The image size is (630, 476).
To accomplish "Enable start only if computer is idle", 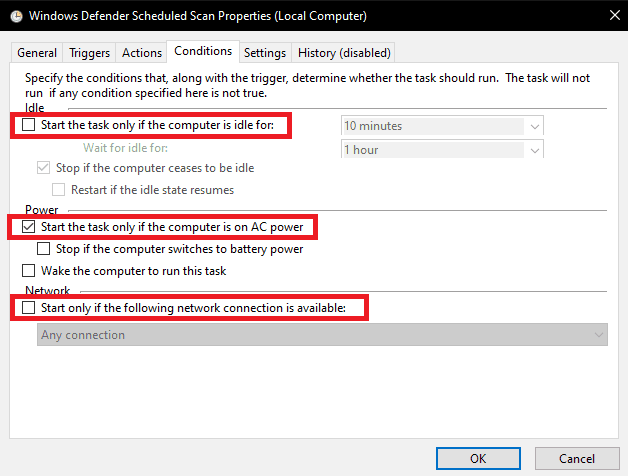I will (29, 125).
